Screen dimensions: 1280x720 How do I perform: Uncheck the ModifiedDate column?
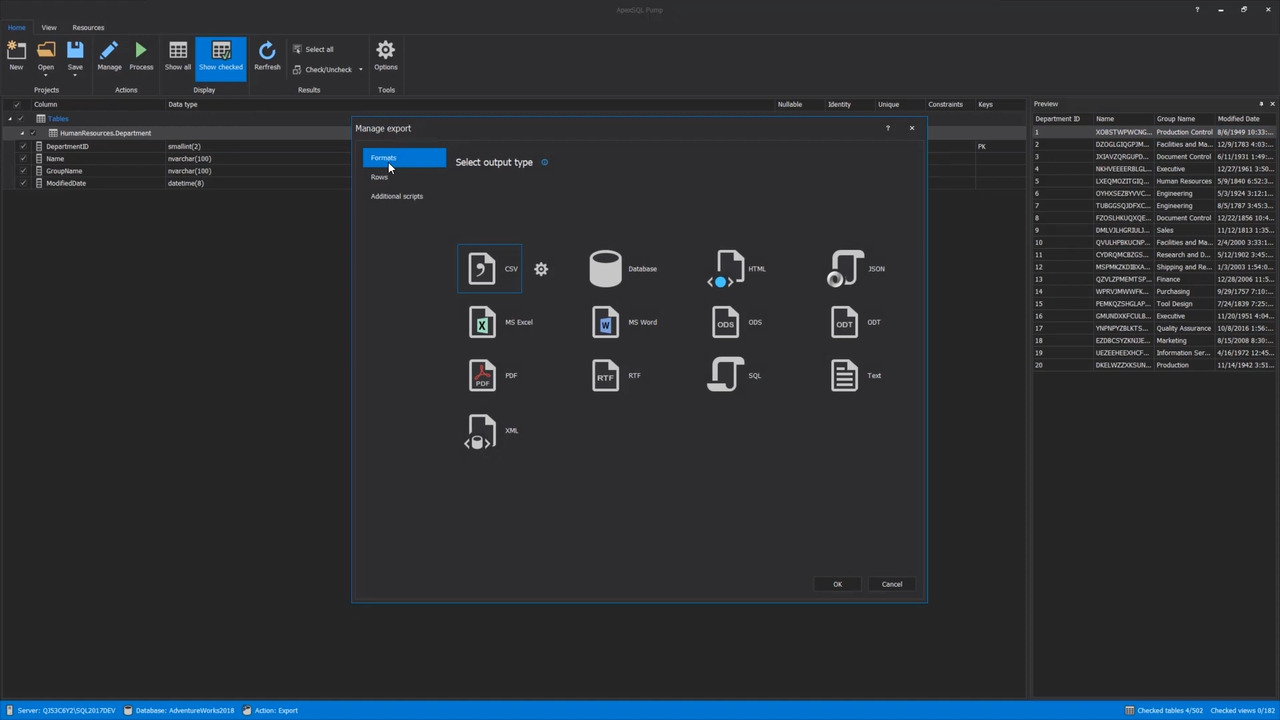click(22, 183)
